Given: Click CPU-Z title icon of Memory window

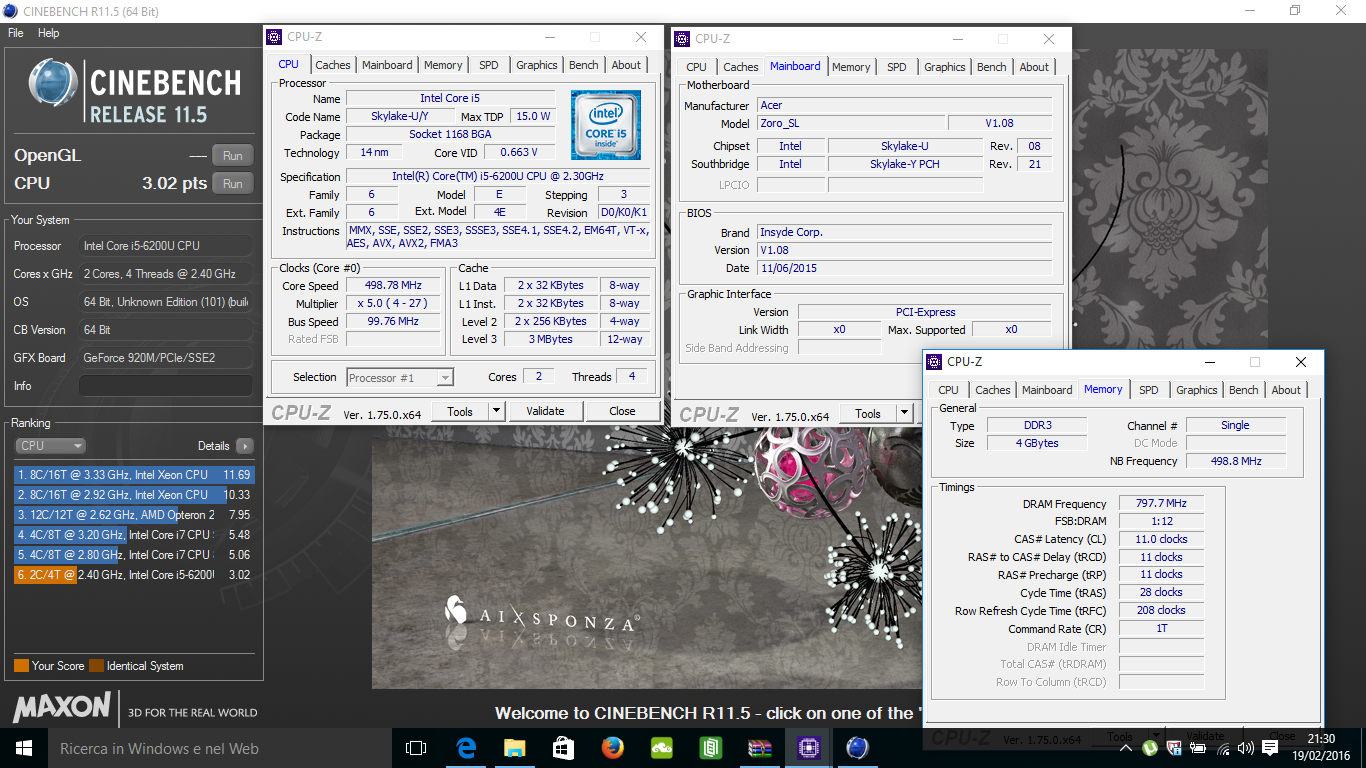Looking at the screenshot, I should click(934, 362).
